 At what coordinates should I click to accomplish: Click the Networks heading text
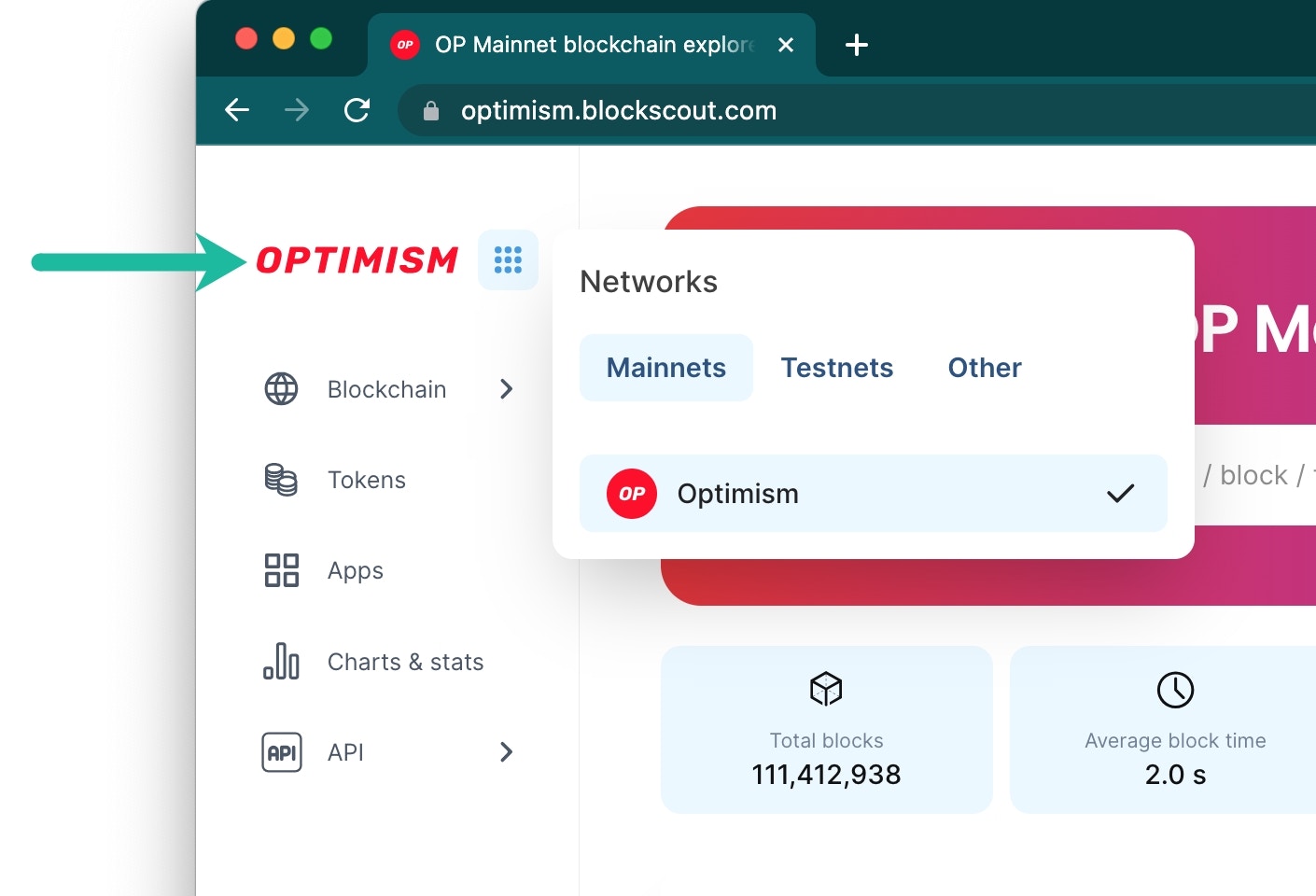(x=649, y=282)
